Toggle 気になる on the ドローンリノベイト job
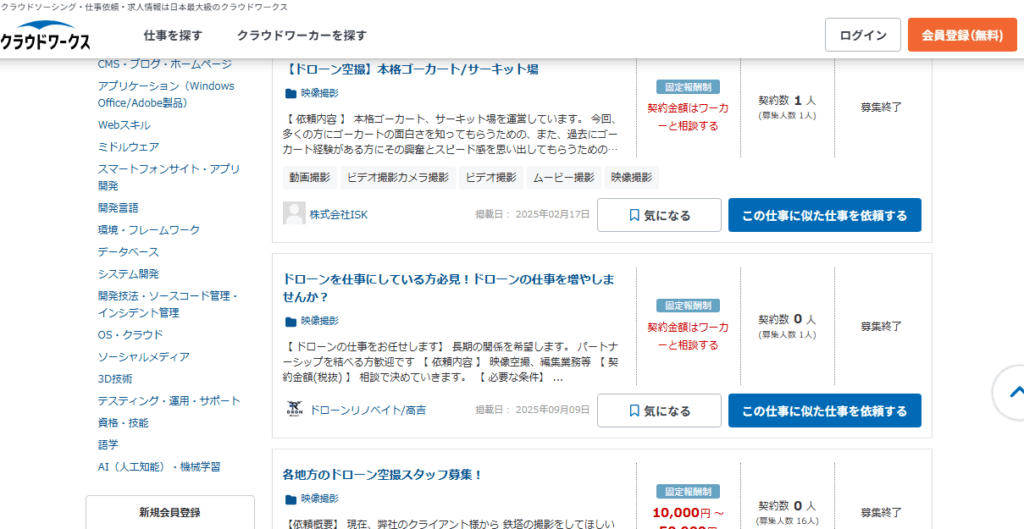 click(x=658, y=411)
